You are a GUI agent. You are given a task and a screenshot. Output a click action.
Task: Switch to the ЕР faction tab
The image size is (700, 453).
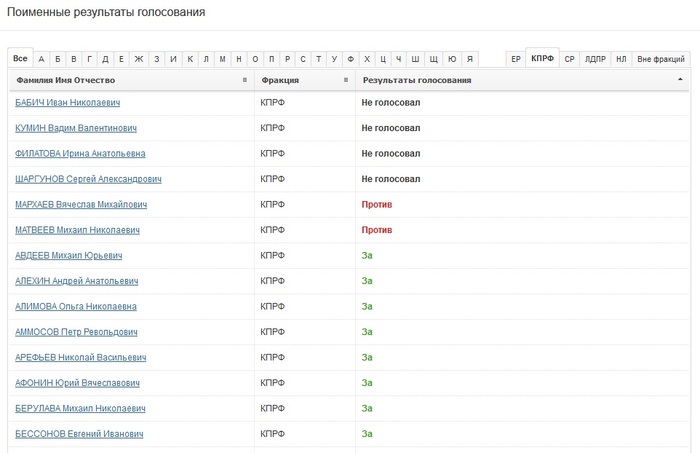(x=516, y=59)
